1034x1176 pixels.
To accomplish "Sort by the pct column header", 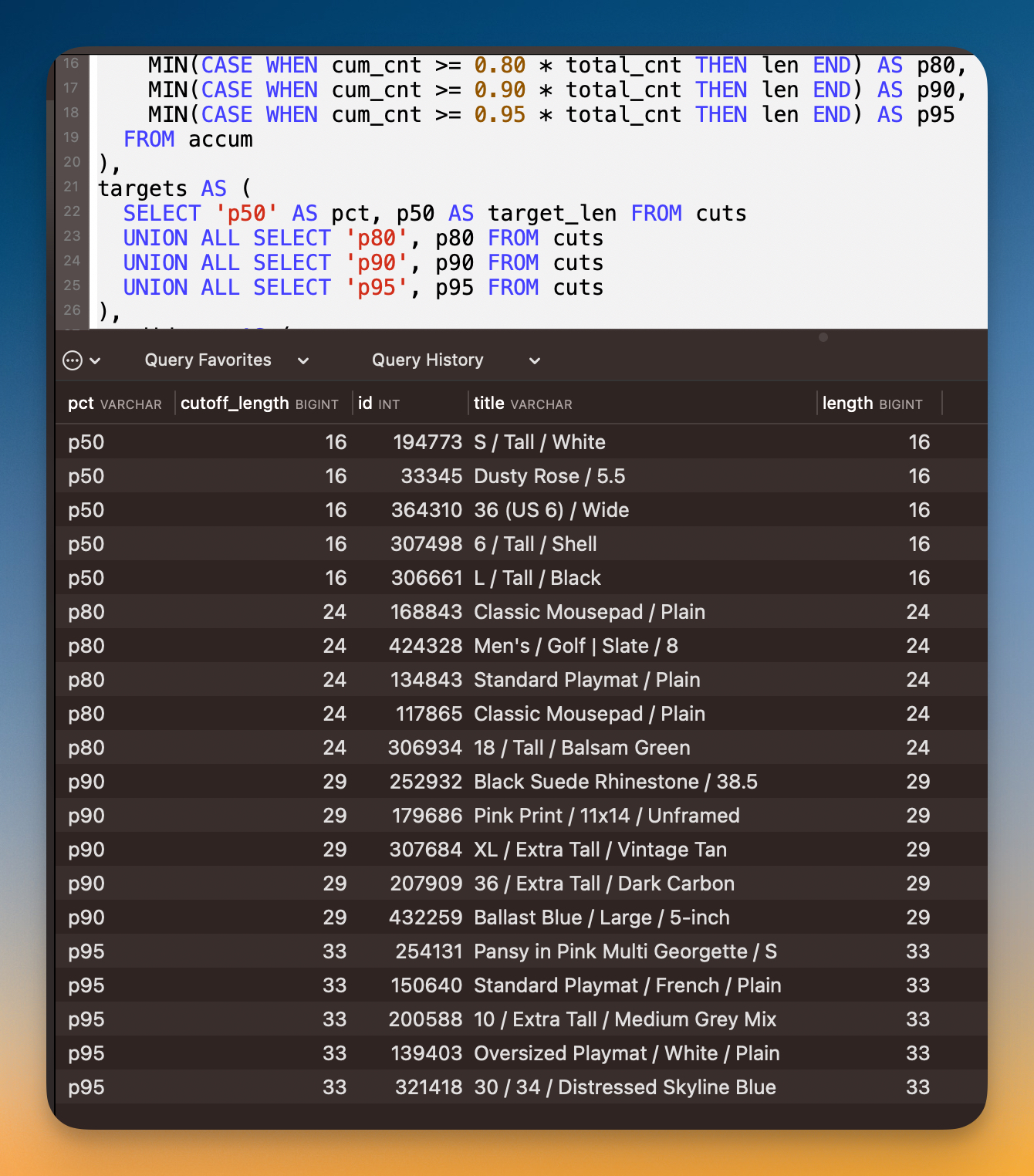I will tap(114, 404).
